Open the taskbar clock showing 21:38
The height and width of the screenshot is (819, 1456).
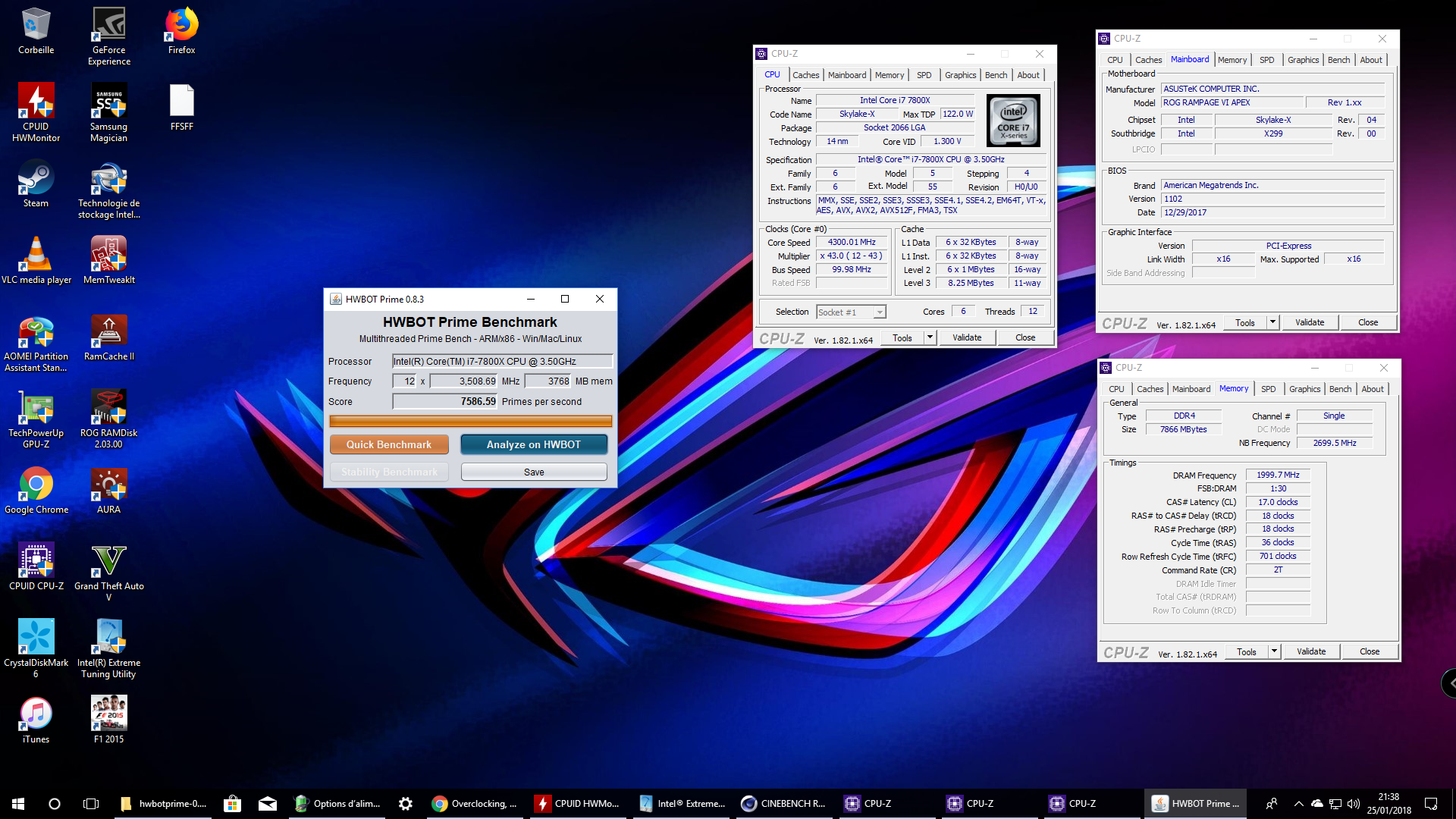1389,804
